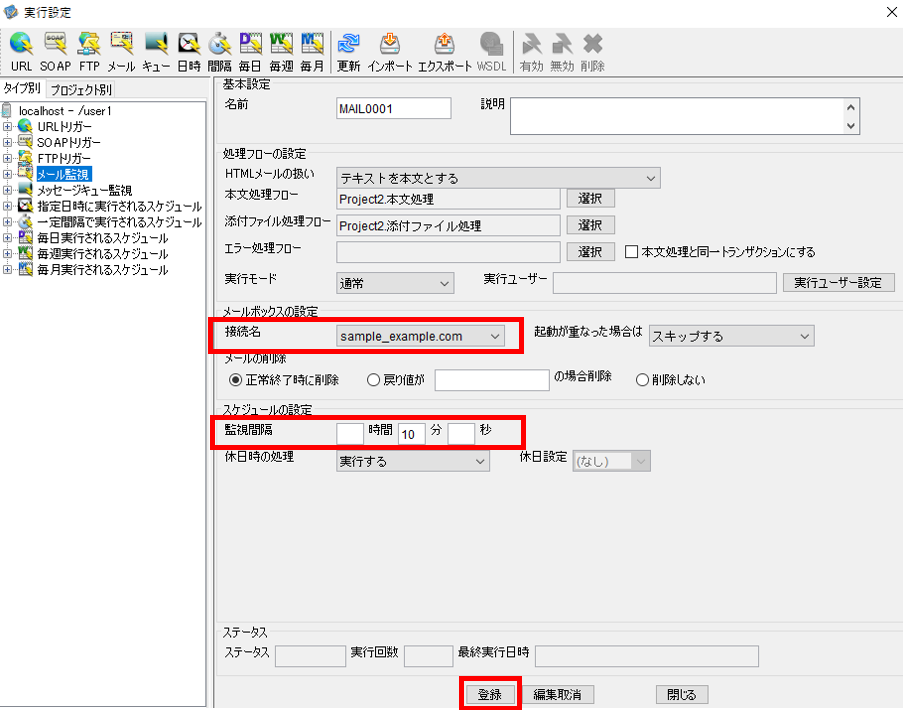Click the SOAP trigger toolbar icon
Screen dimensions: 903x710
point(55,52)
